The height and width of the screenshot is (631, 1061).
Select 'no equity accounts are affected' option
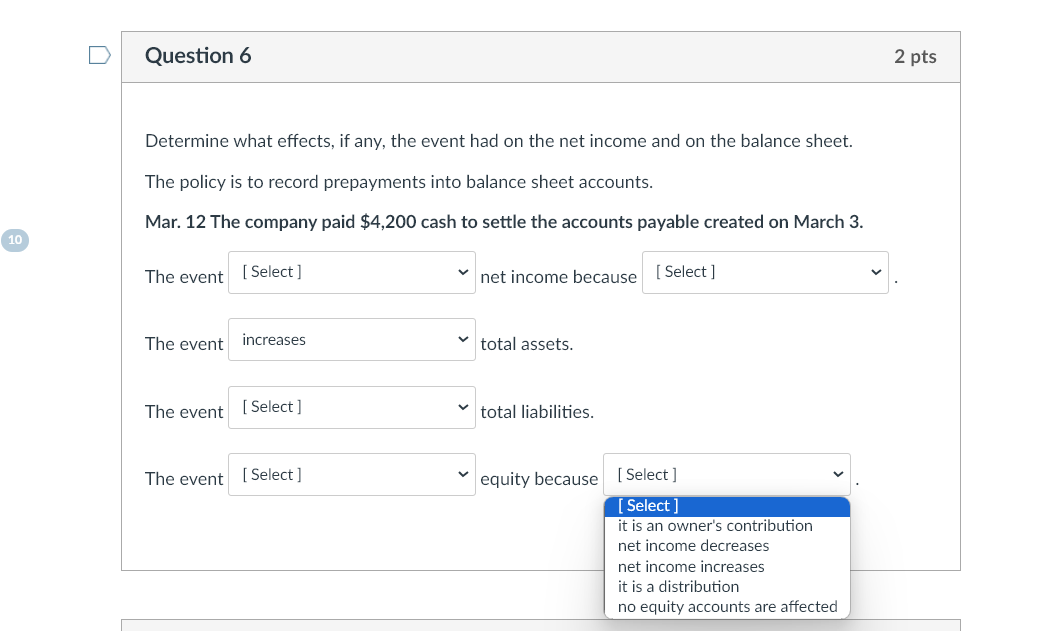(726, 606)
